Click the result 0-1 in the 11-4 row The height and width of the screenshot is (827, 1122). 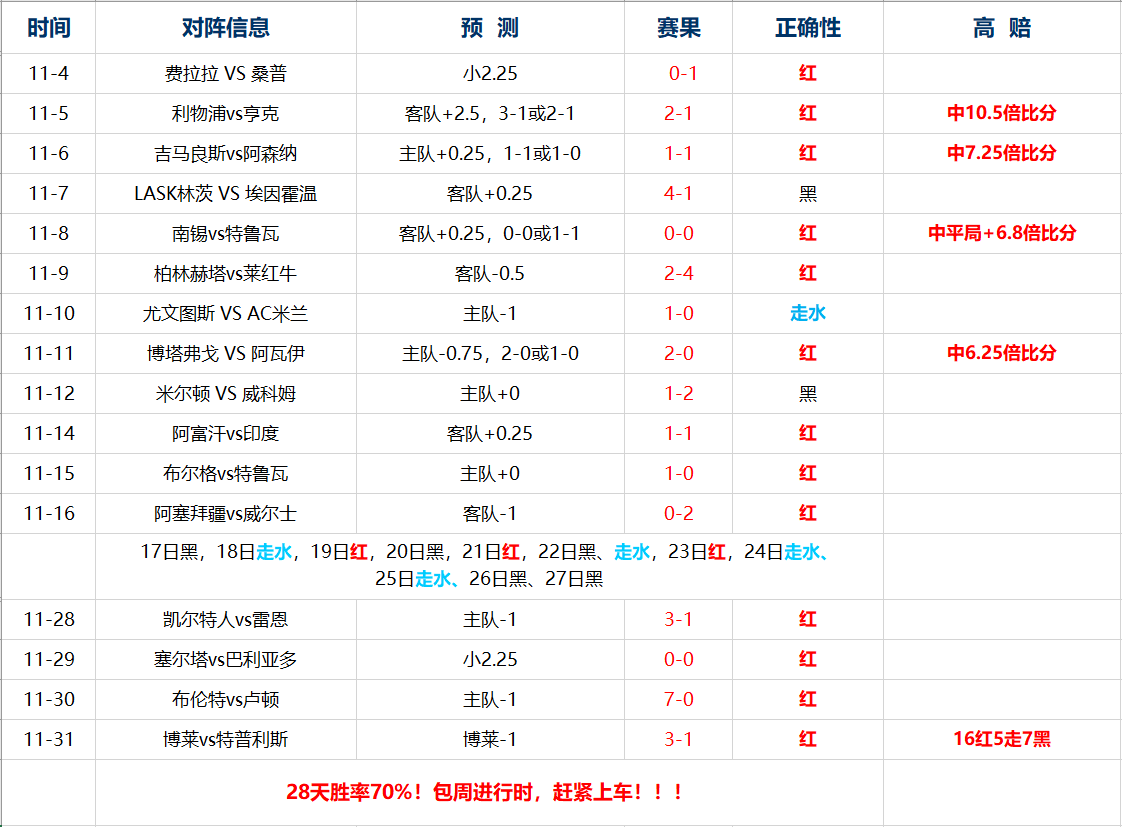[x=683, y=73]
